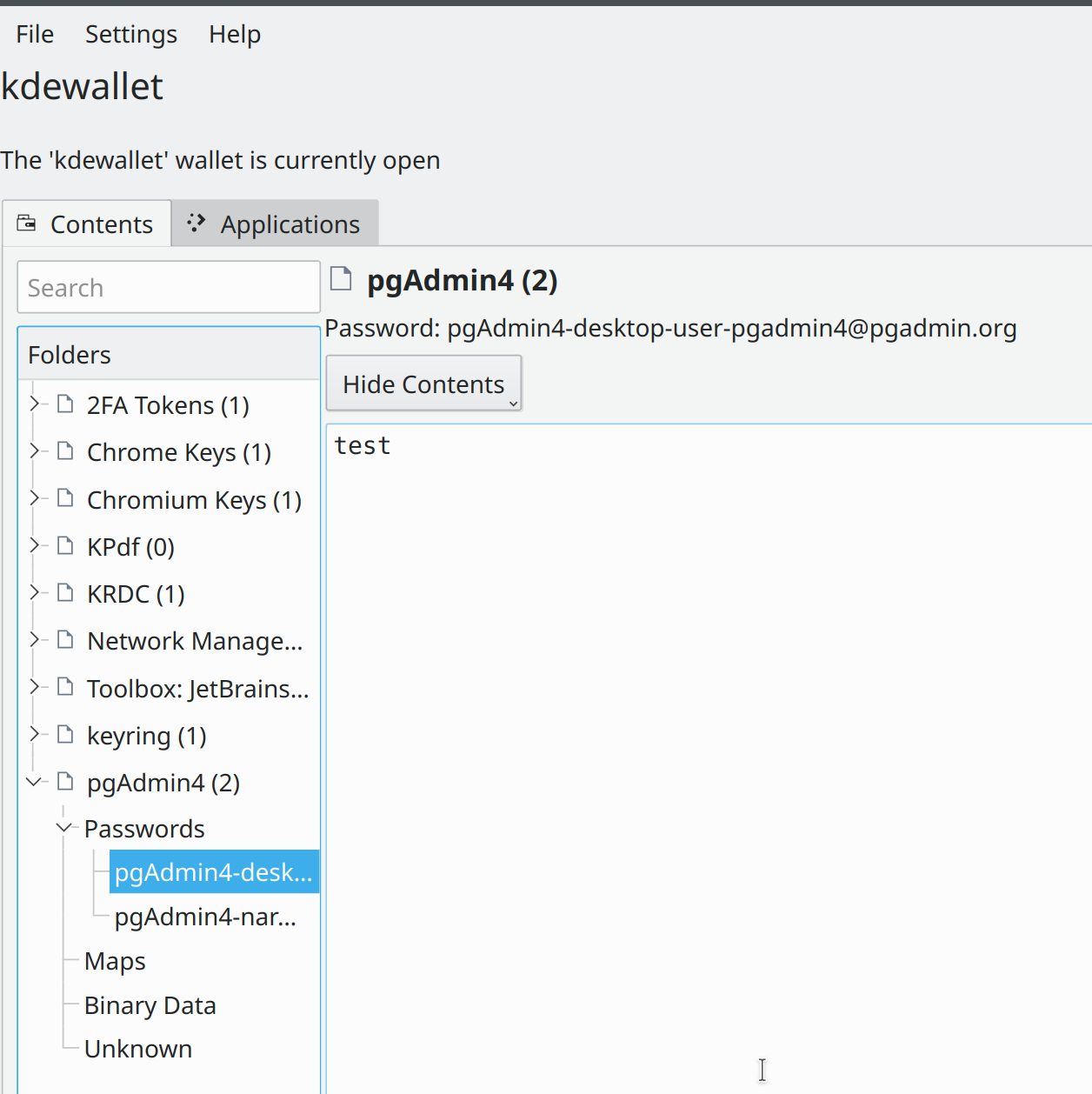Click the 2FA Tokens folder icon
Image resolution: width=1092 pixels, height=1094 pixels.
(x=65, y=404)
